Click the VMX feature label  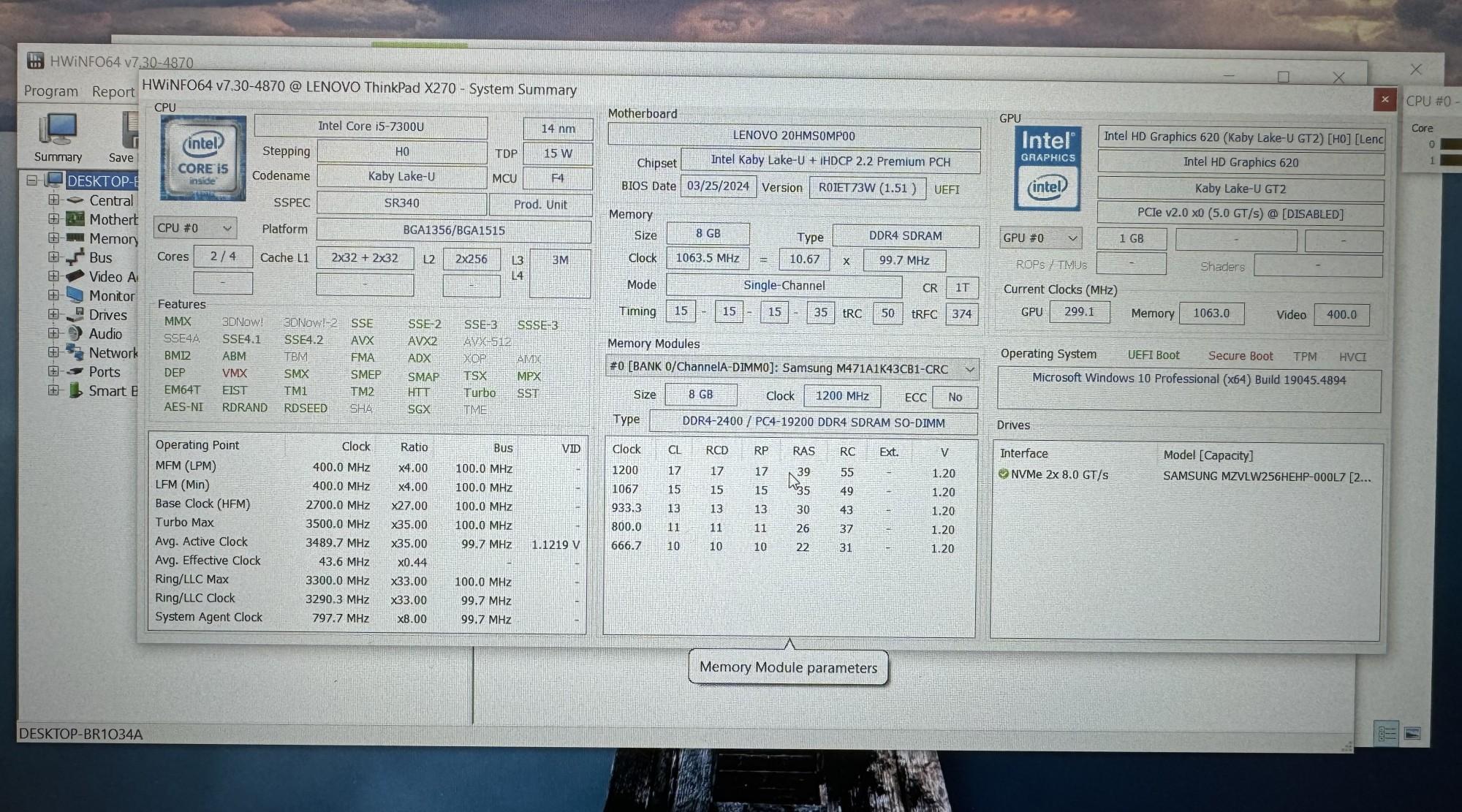point(235,373)
